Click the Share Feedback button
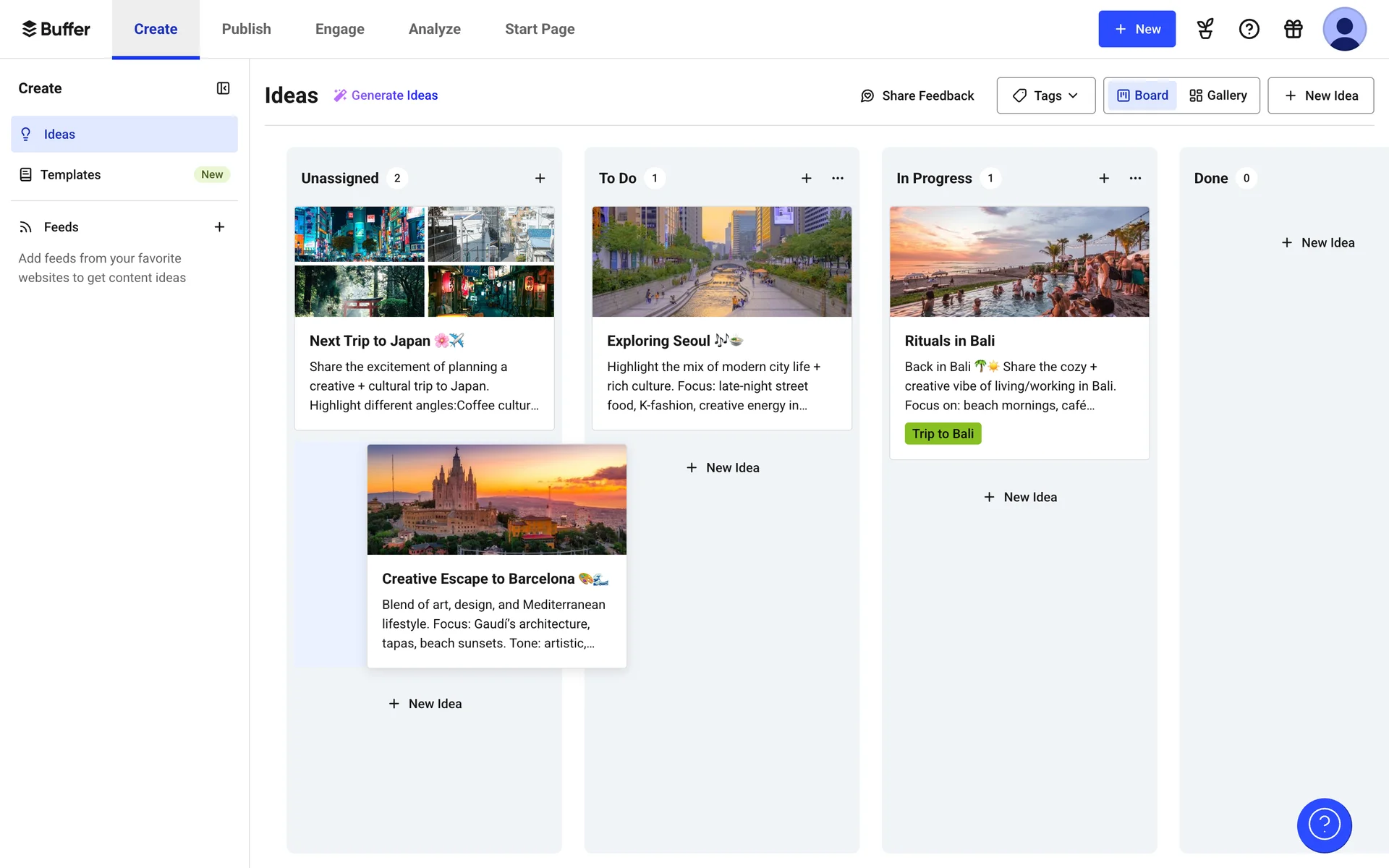The height and width of the screenshot is (868, 1389). 917,95
